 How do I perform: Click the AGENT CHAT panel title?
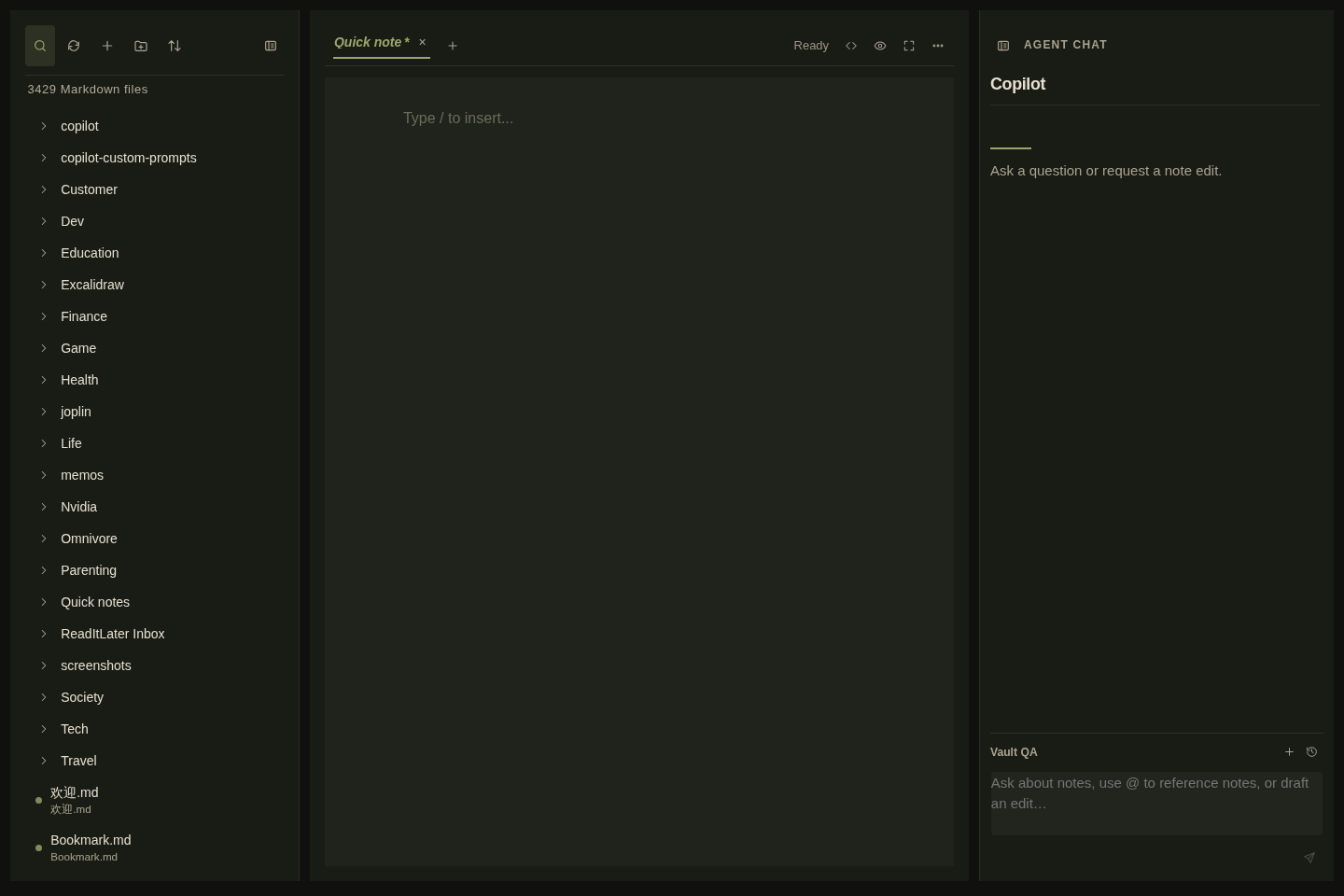[x=1065, y=45]
